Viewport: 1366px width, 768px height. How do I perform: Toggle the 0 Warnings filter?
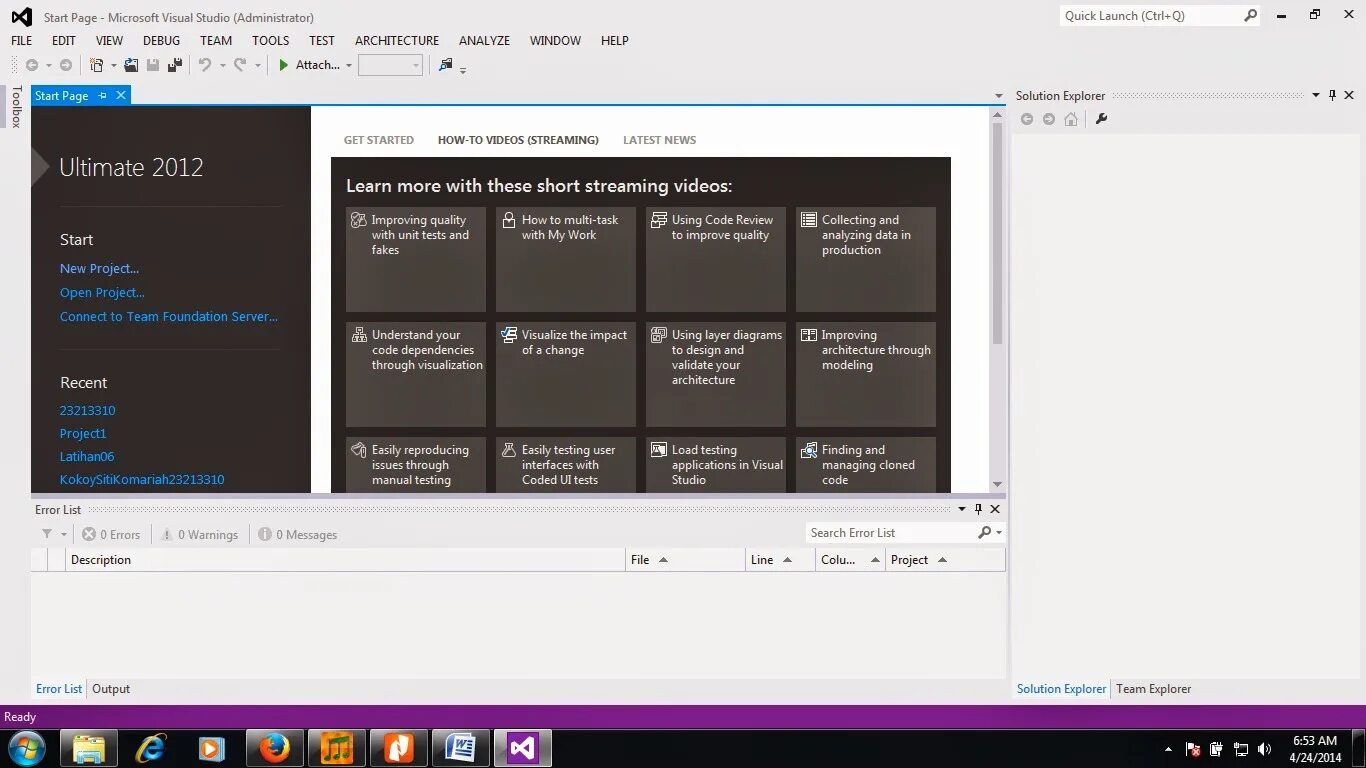pyautogui.click(x=199, y=535)
